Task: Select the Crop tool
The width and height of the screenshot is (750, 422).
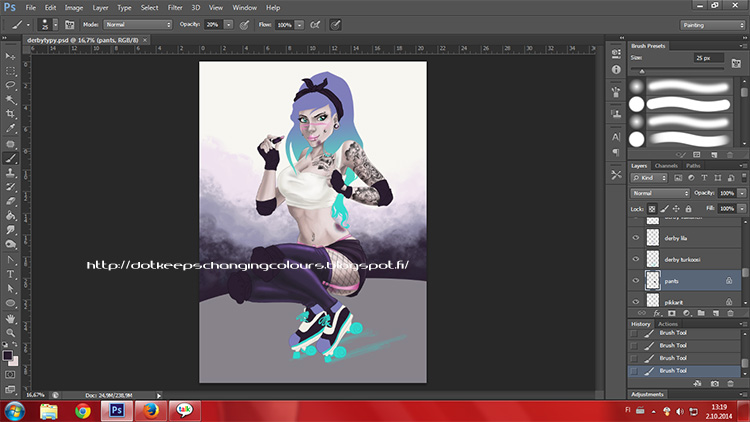Action: (10, 114)
